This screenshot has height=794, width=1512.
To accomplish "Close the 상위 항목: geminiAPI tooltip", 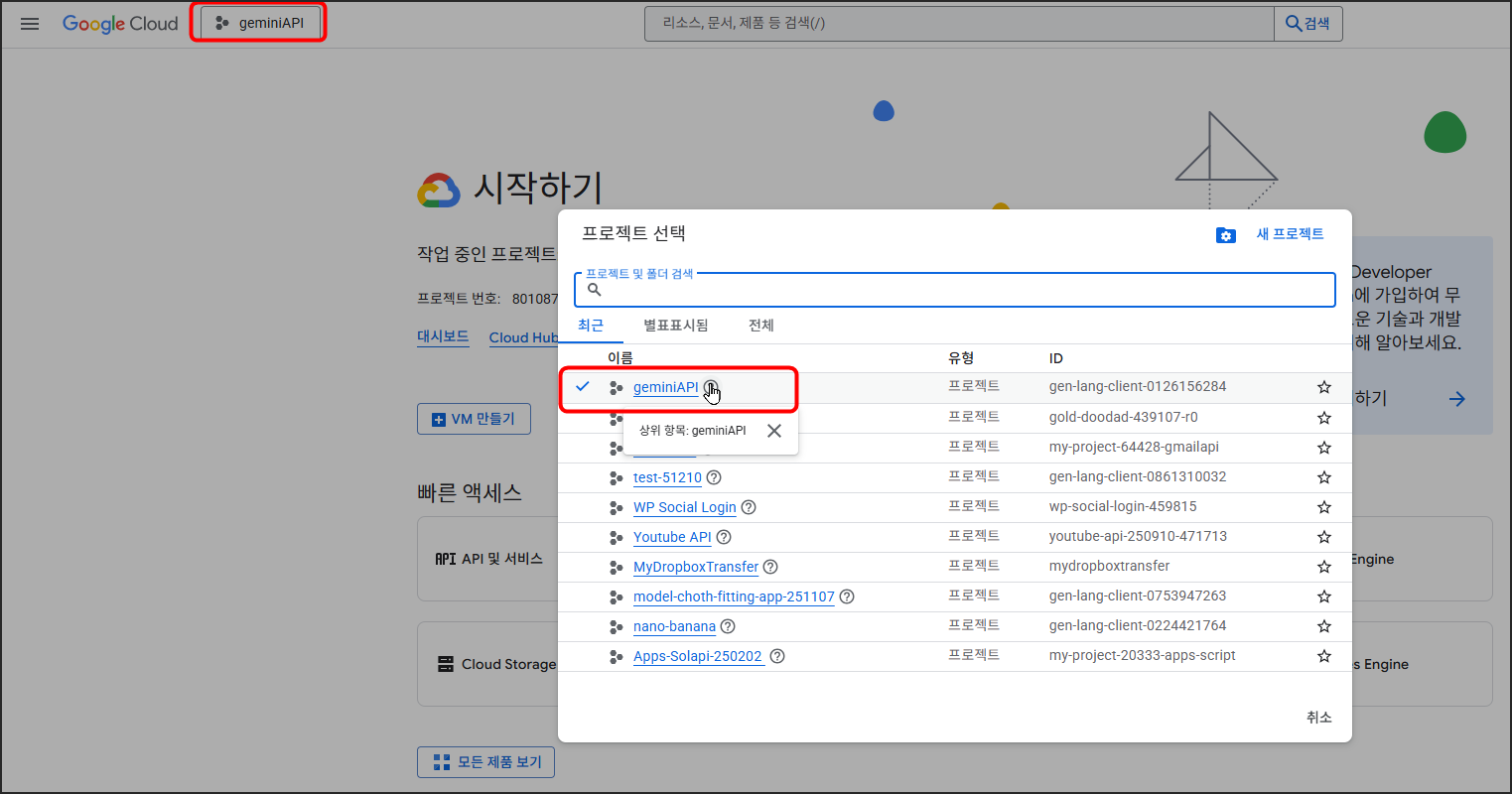I will click(x=774, y=431).
